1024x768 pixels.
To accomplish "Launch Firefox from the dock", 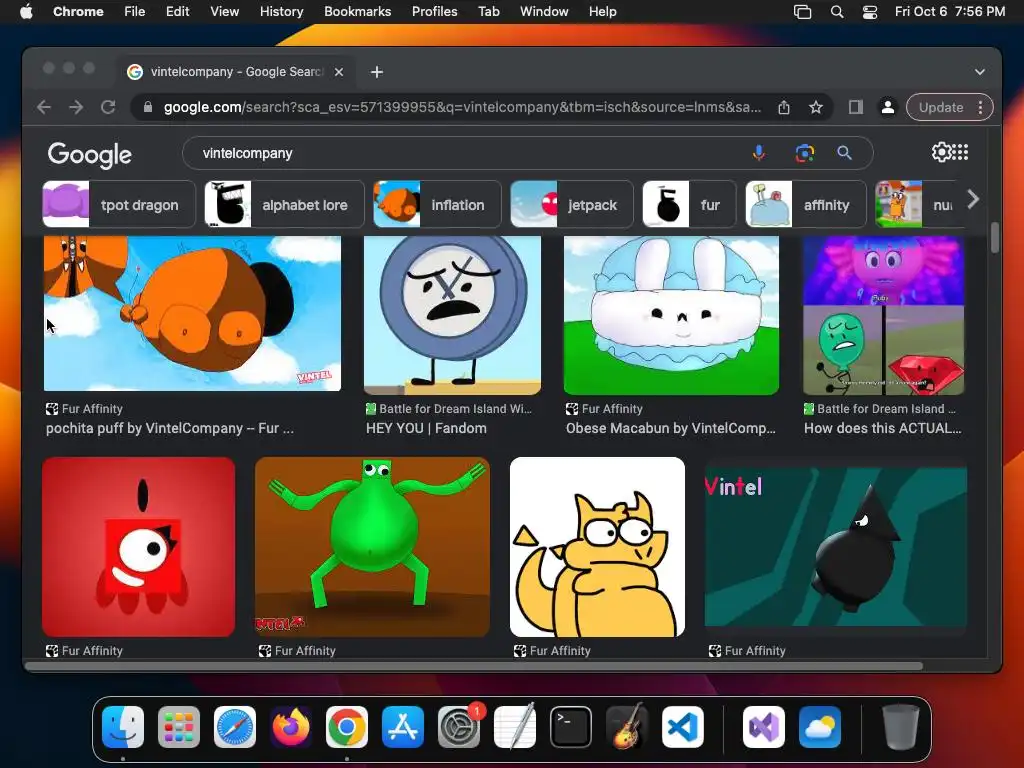I will pos(291,727).
